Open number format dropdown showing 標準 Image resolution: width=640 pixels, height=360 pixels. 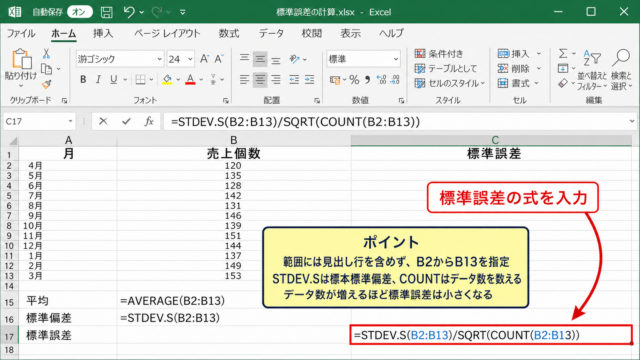[x=396, y=59]
